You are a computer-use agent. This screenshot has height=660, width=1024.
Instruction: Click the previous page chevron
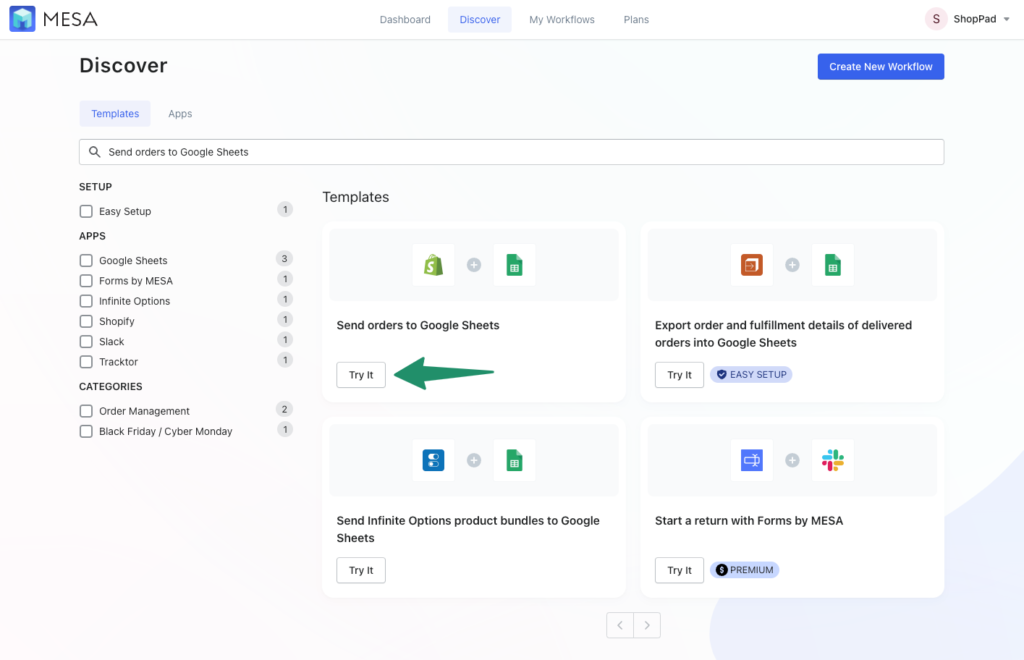point(619,624)
